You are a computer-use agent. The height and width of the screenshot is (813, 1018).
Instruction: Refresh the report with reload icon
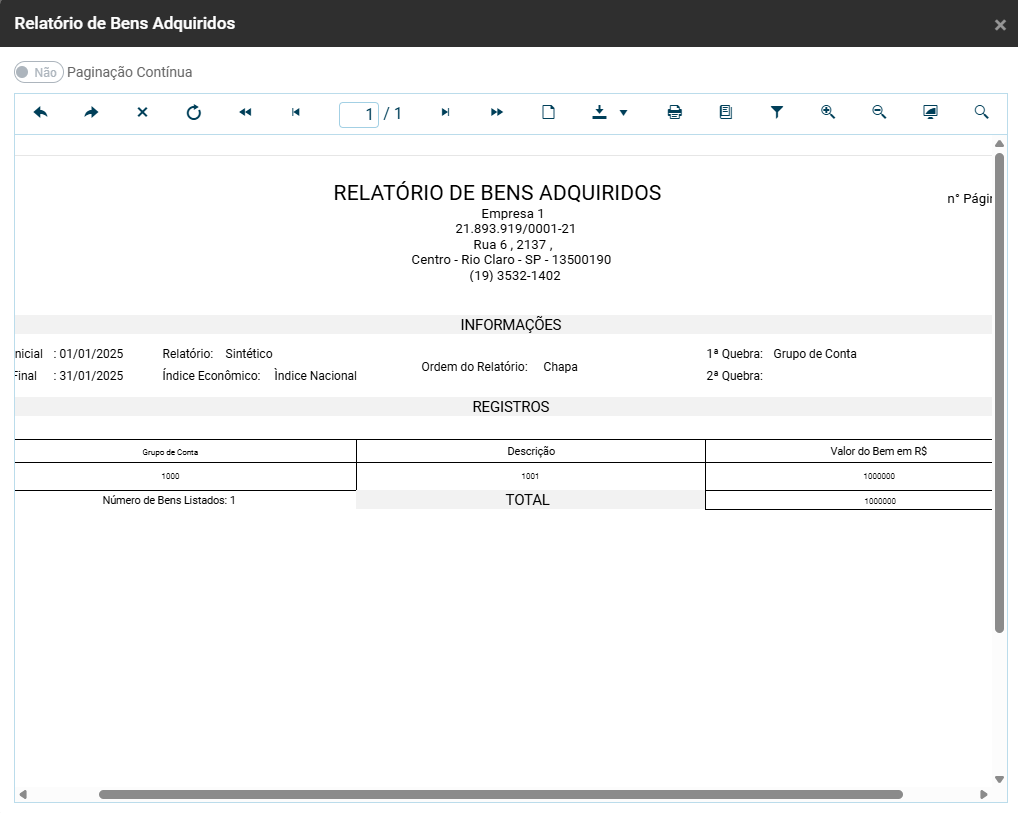tap(194, 113)
